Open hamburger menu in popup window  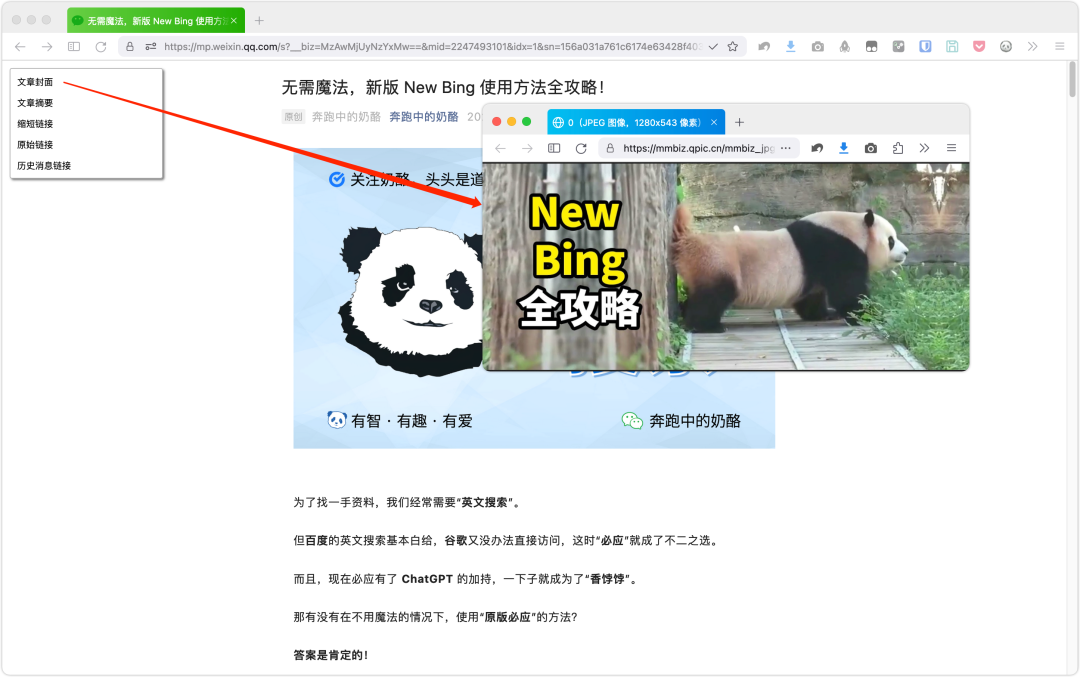click(951, 148)
